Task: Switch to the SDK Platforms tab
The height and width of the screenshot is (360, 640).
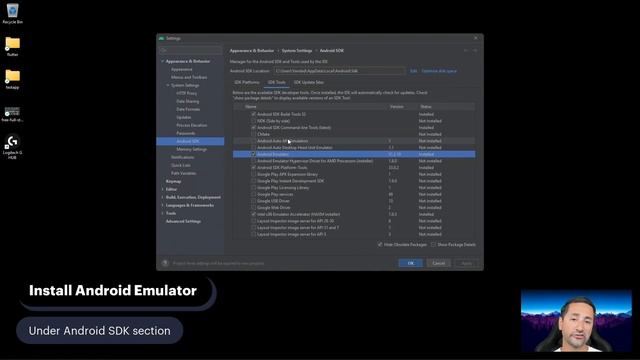Action: [x=247, y=82]
